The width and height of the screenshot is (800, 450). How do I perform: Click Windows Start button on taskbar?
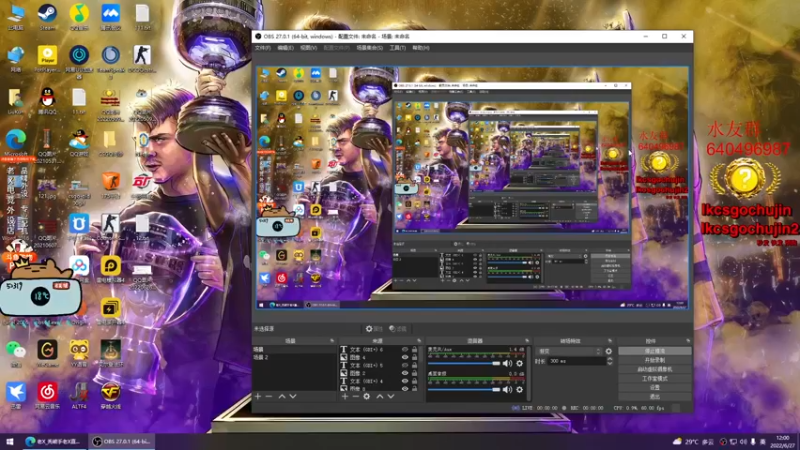point(9,441)
